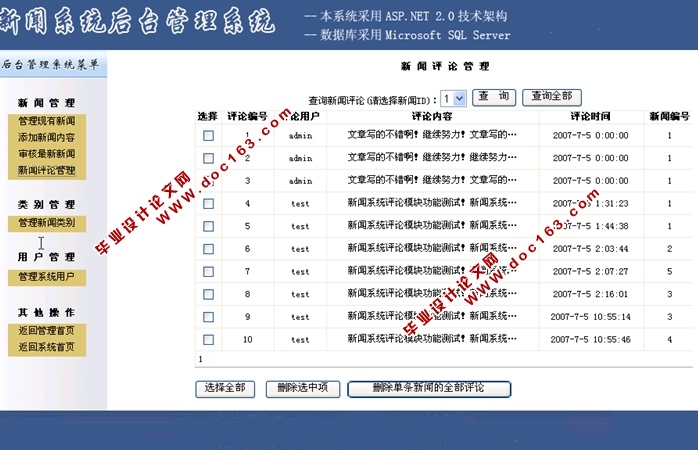Toggle the checkbox for comment 8
This screenshot has height=450, width=698.
(x=208, y=295)
